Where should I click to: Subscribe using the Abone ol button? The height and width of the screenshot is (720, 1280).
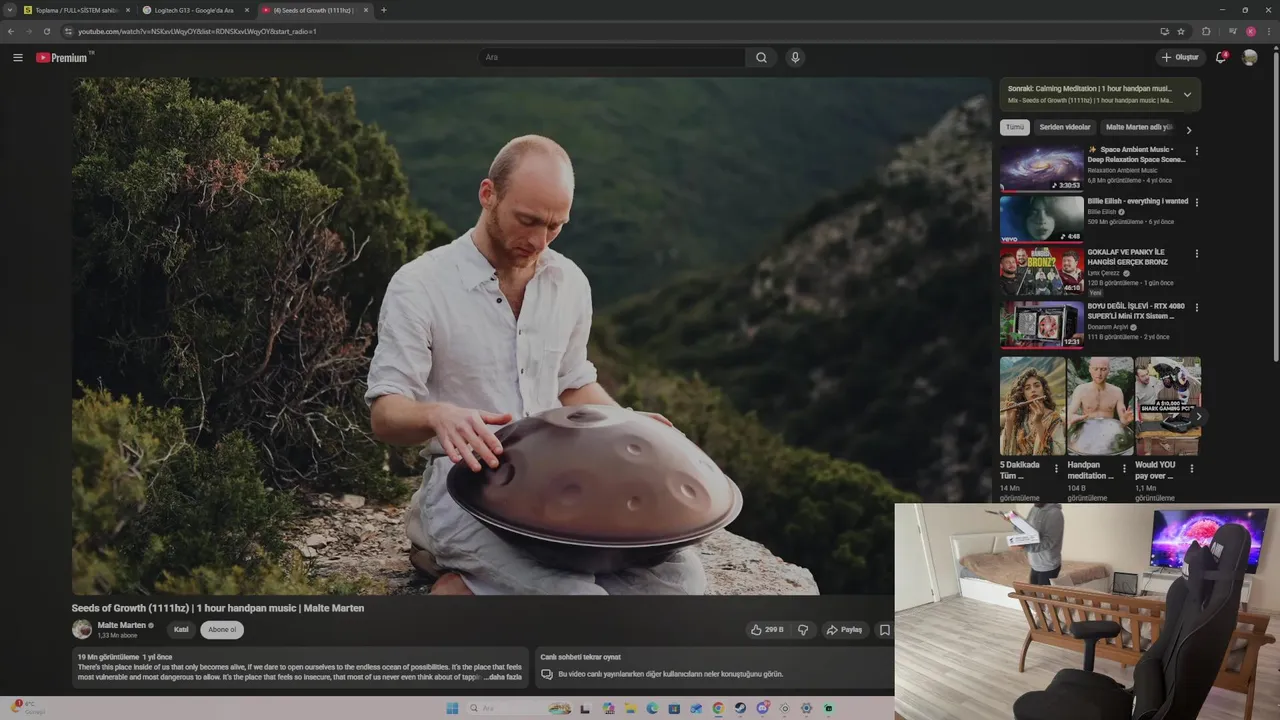222,630
